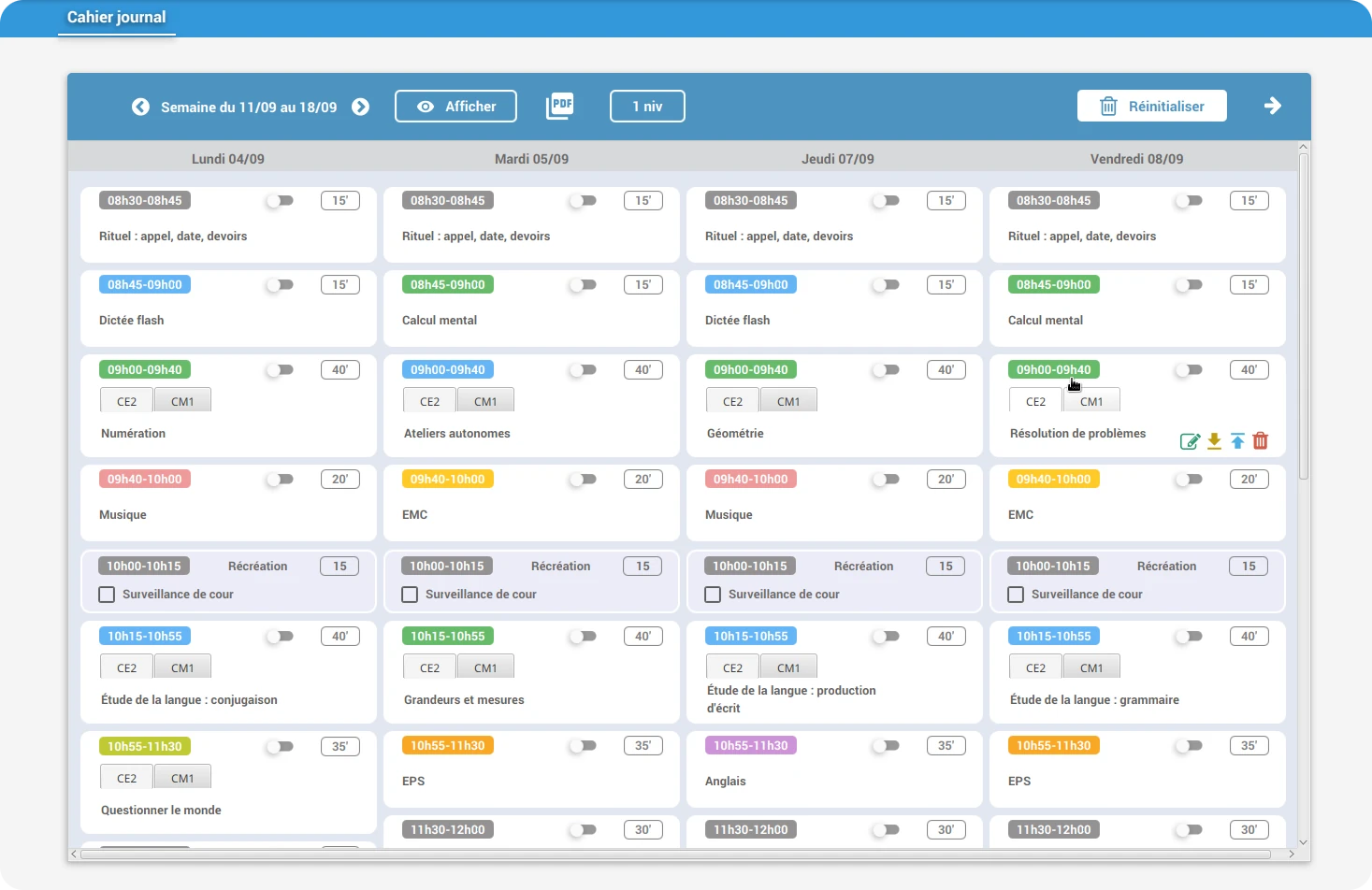The height and width of the screenshot is (890, 1372).
Task: Click yellow download arrow on Résolution de problèmes
Action: [1214, 441]
